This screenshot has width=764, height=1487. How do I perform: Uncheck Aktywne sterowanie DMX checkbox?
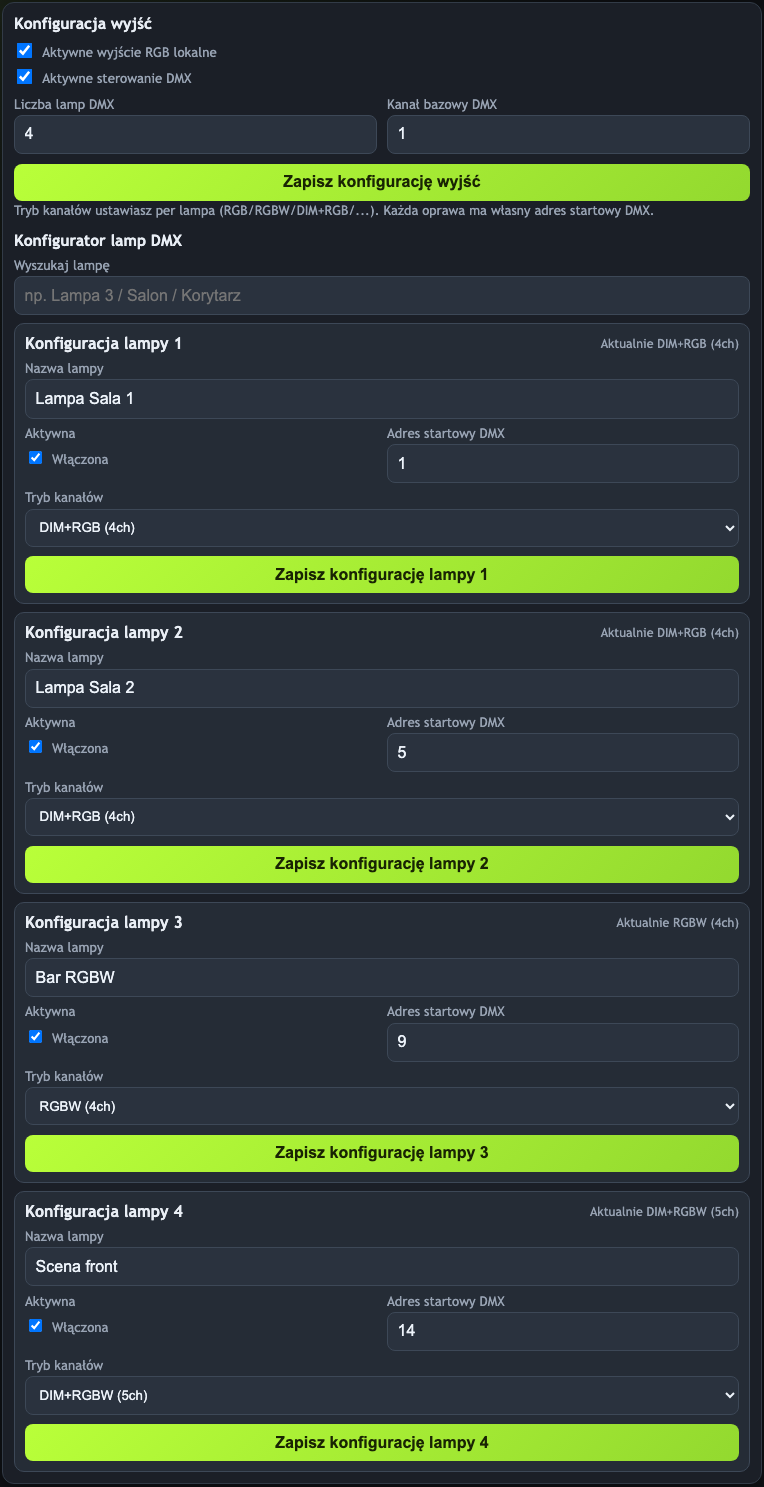[x=25, y=76]
